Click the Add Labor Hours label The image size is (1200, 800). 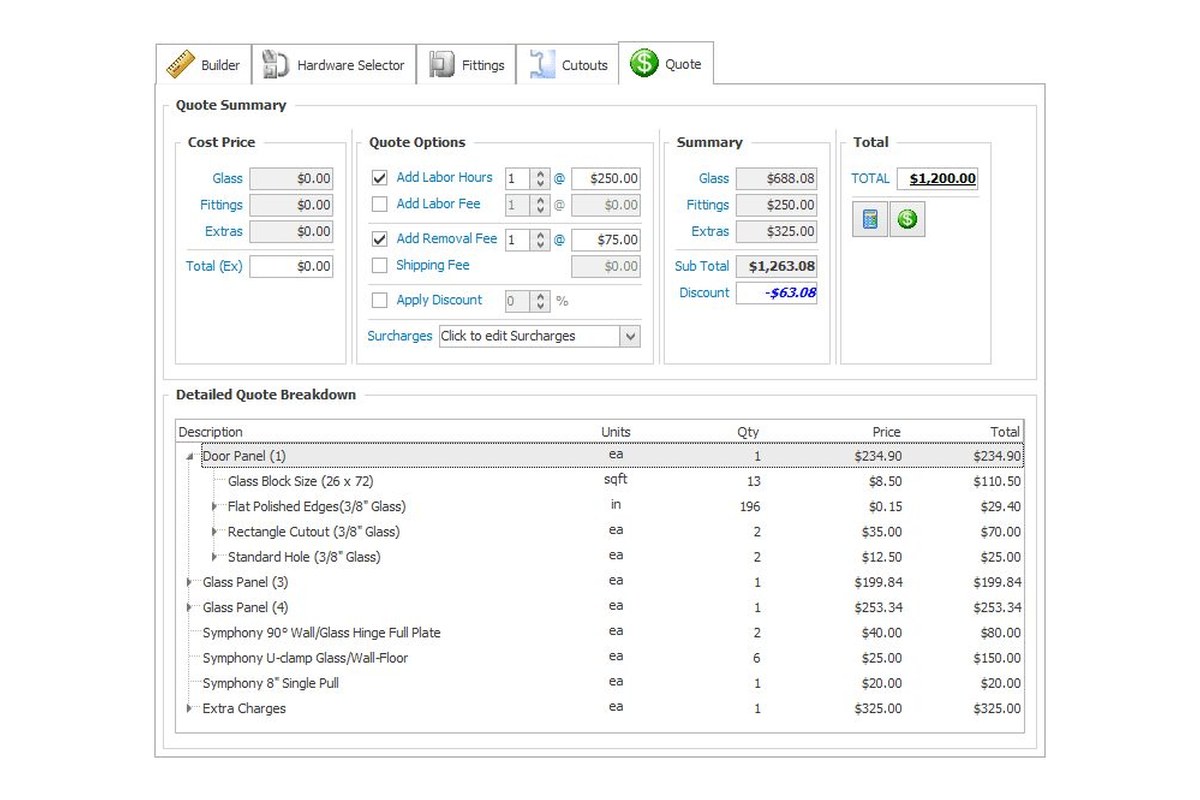tap(445, 177)
